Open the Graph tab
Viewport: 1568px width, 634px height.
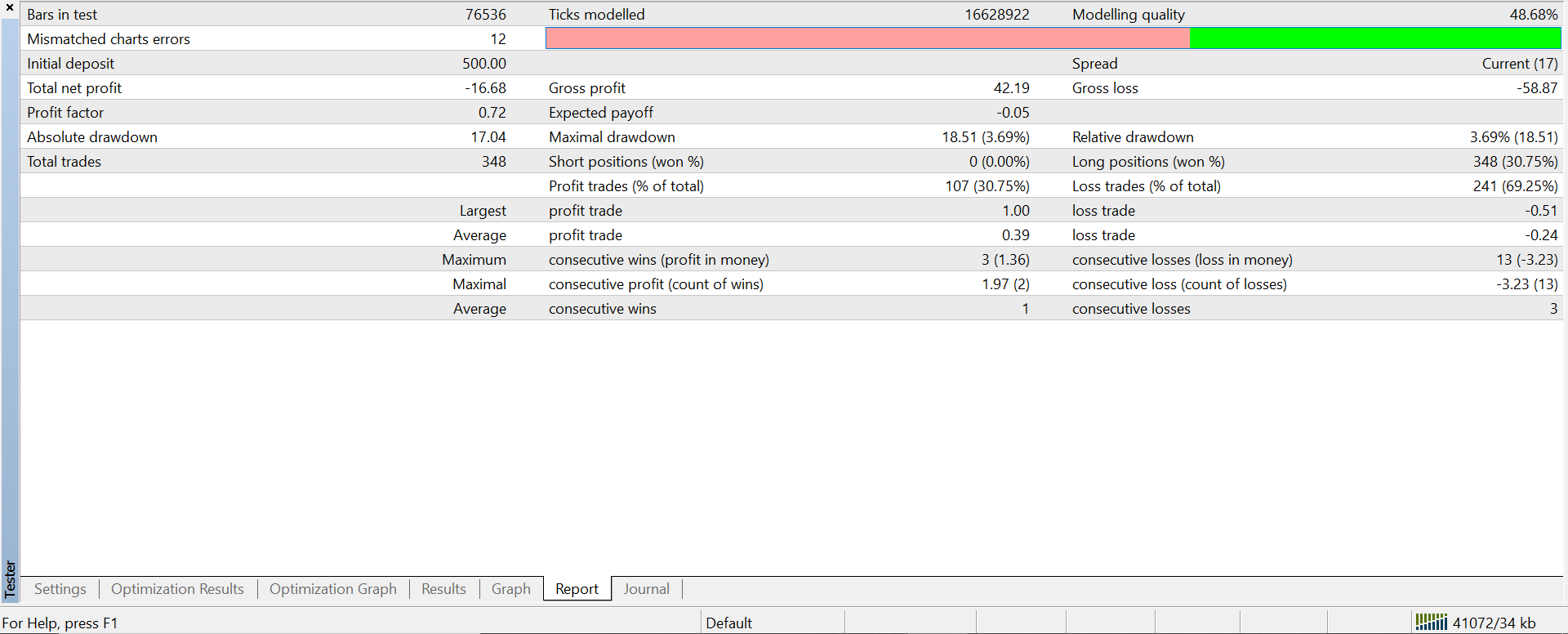coord(511,589)
